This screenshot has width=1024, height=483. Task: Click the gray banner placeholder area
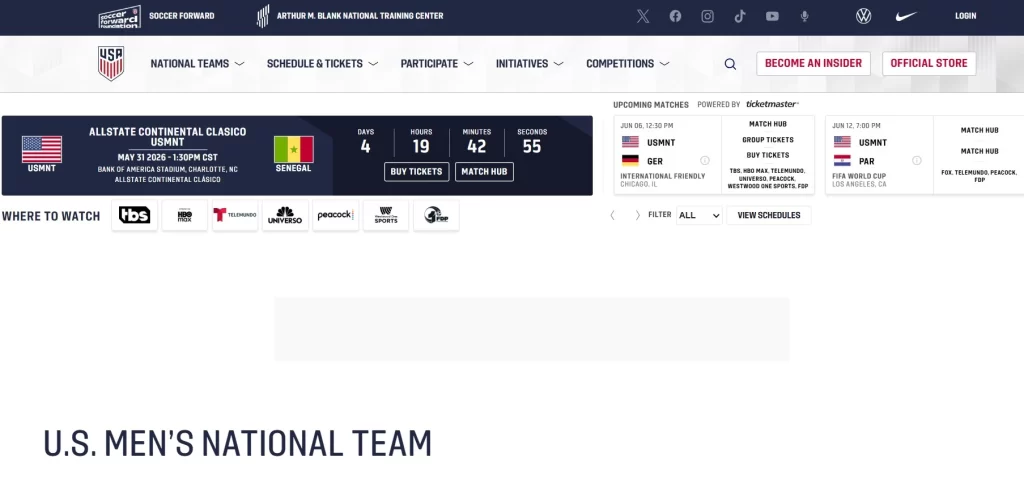point(532,329)
